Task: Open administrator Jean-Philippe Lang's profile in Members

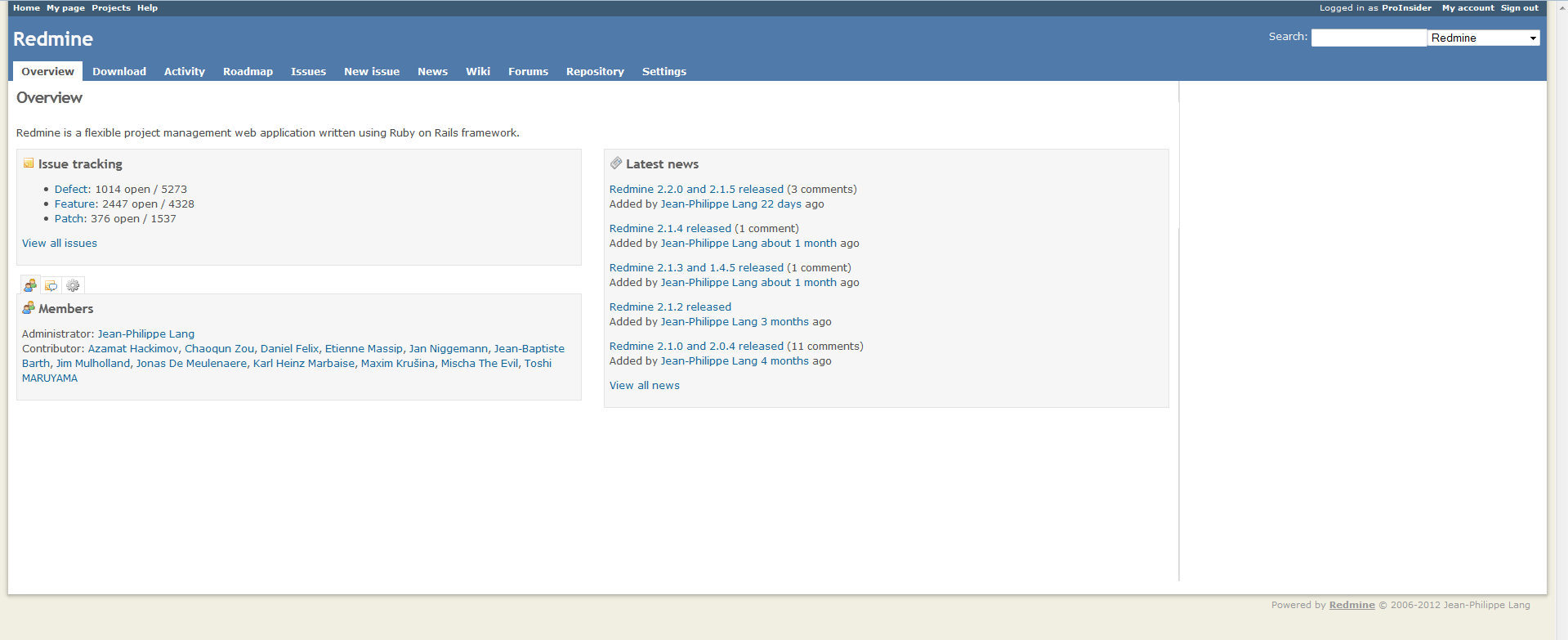Action: tap(146, 333)
